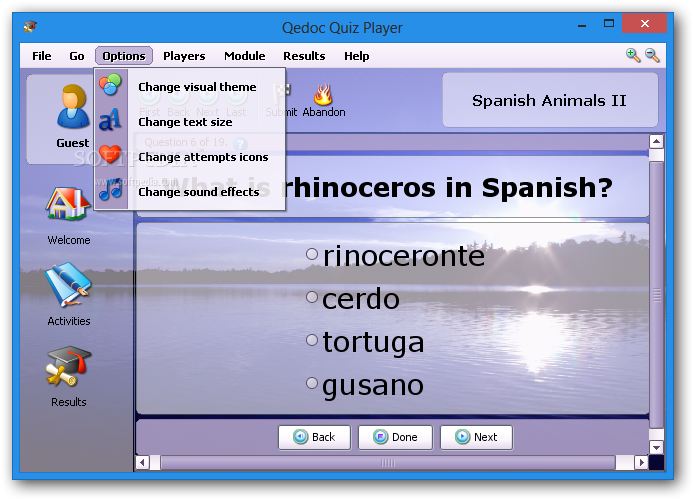This screenshot has width=694, height=500.
Task: Click the music notes sound effects icon
Action: click(x=110, y=190)
